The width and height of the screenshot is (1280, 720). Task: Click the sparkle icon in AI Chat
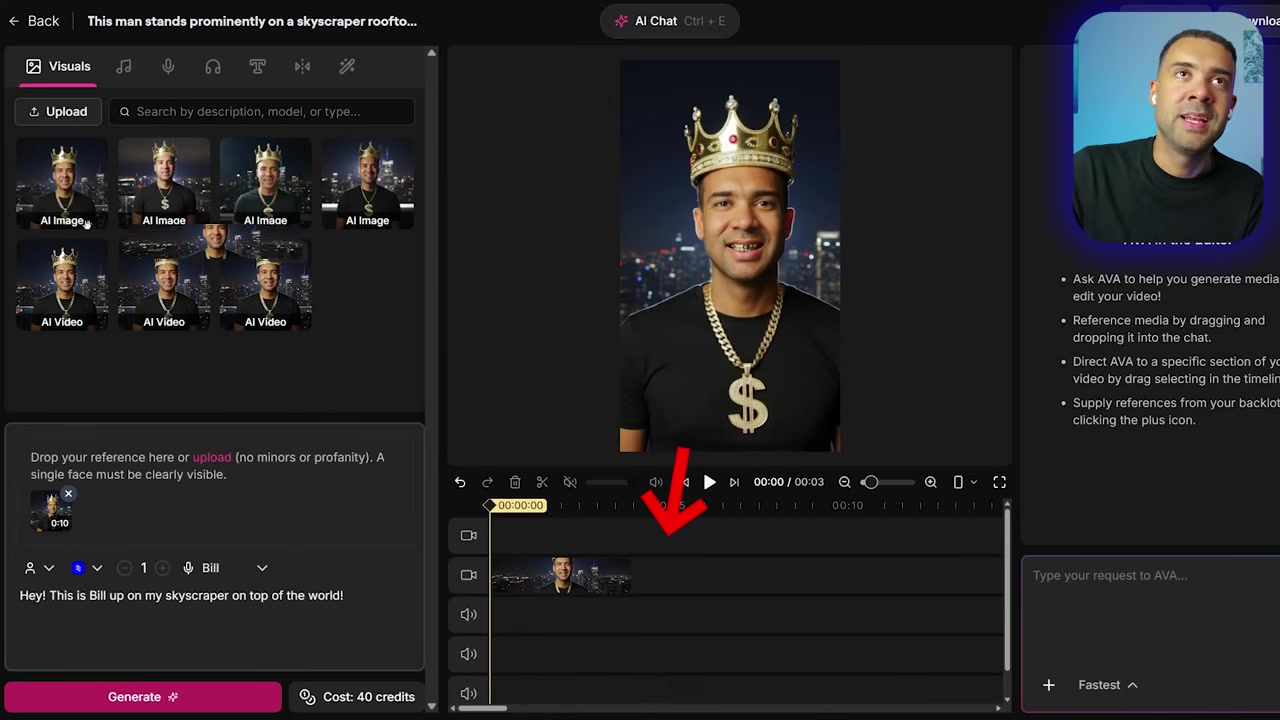[621, 21]
